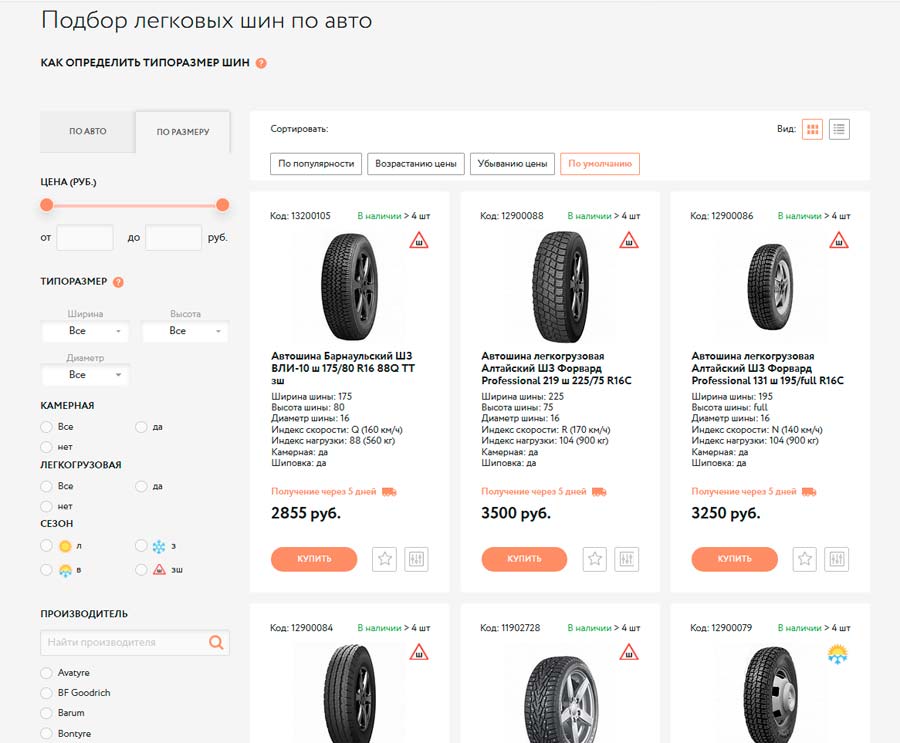Check the Bontyre manufacturer checkbox
The width and height of the screenshot is (900, 743).
click(46, 734)
